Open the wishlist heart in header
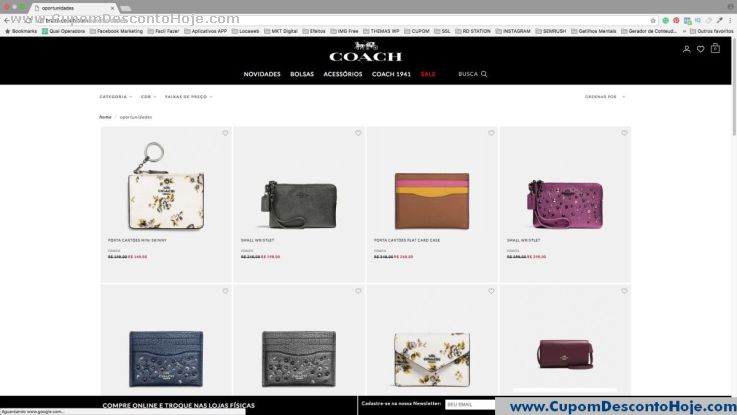Screen dimensions: 737x415 coord(701,49)
